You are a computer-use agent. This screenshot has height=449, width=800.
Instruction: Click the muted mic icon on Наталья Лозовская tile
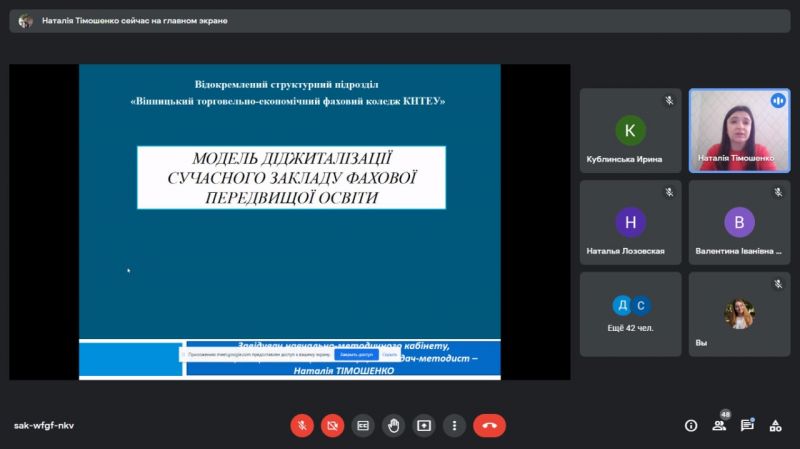pos(669,192)
